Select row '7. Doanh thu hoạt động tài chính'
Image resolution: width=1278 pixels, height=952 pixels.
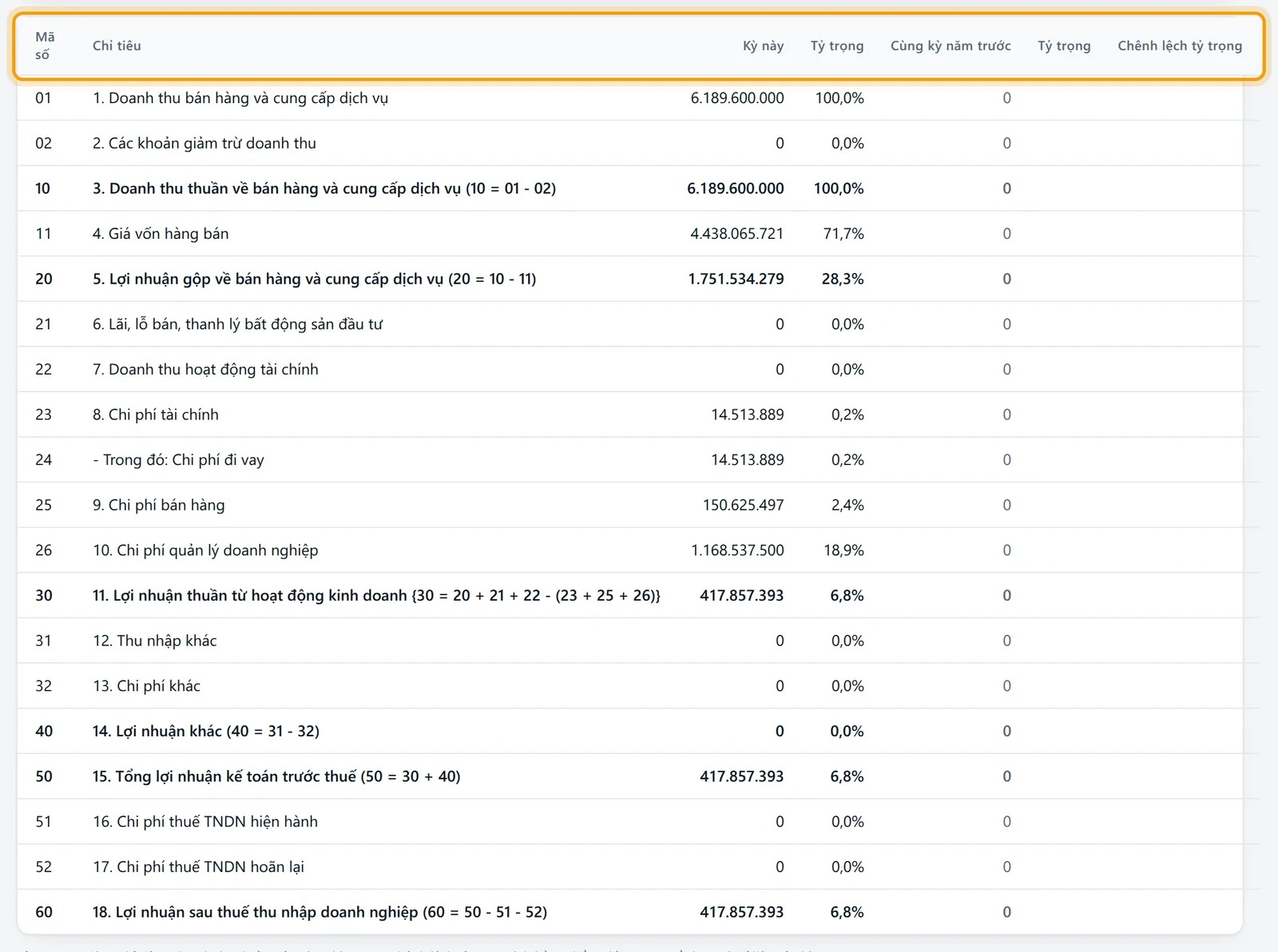click(630, 369)
